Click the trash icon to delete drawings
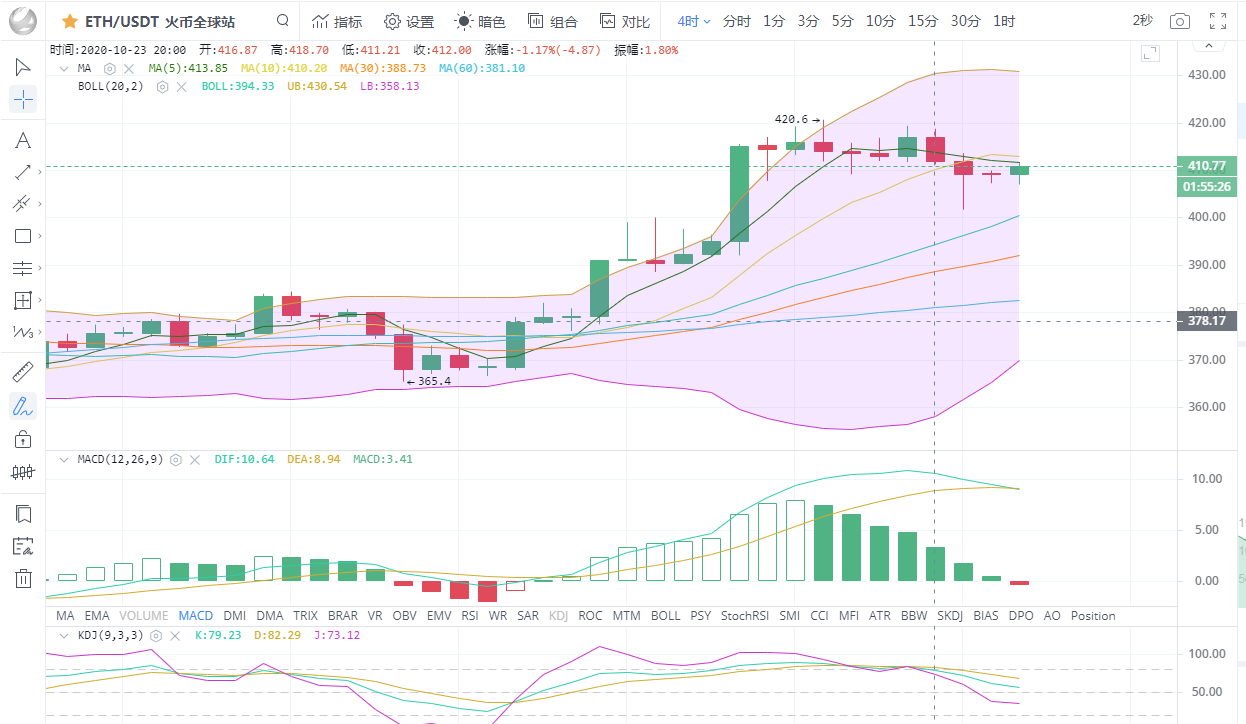 click(x=23, y=578)
